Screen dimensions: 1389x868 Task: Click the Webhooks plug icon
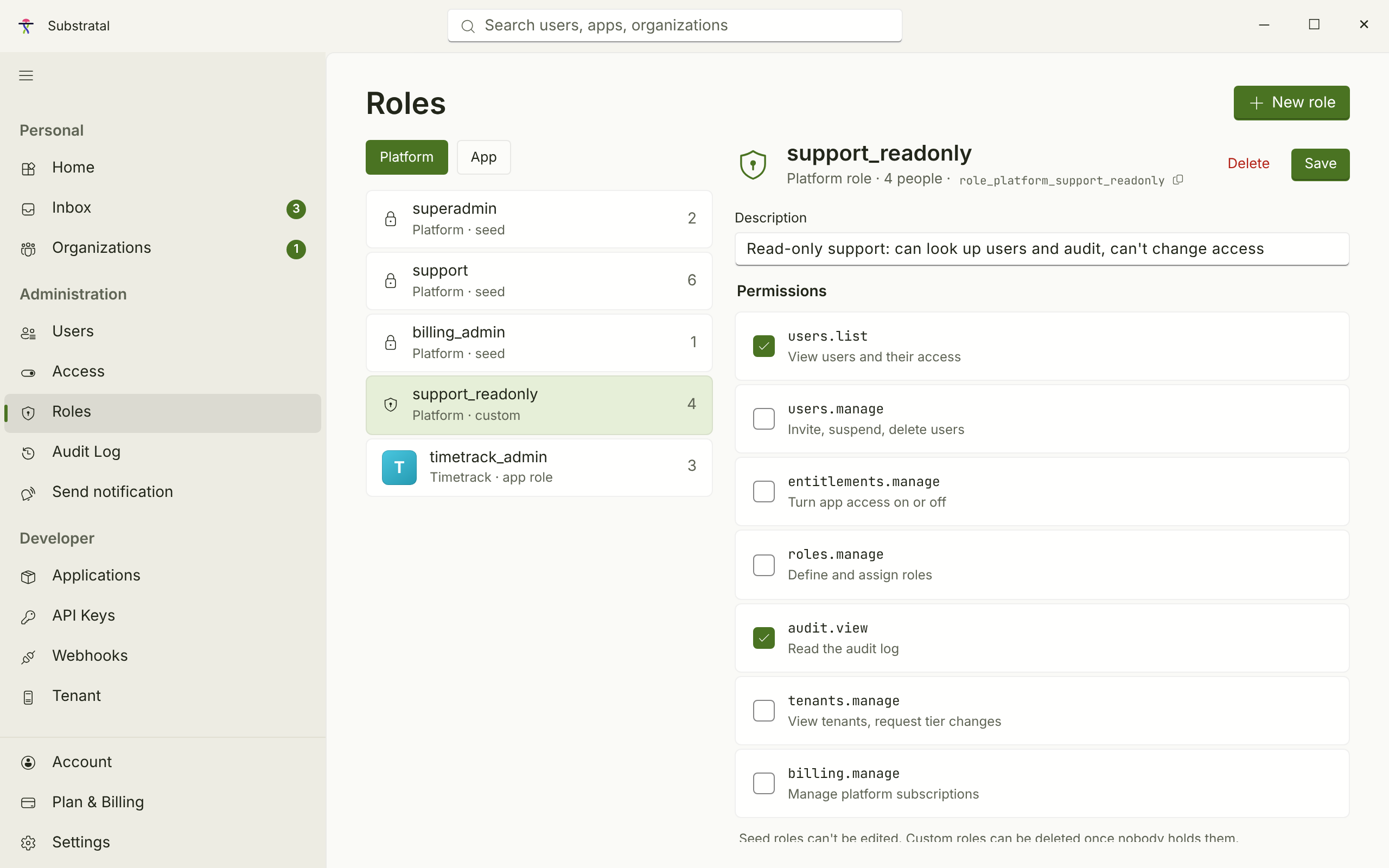coord(28,657)
